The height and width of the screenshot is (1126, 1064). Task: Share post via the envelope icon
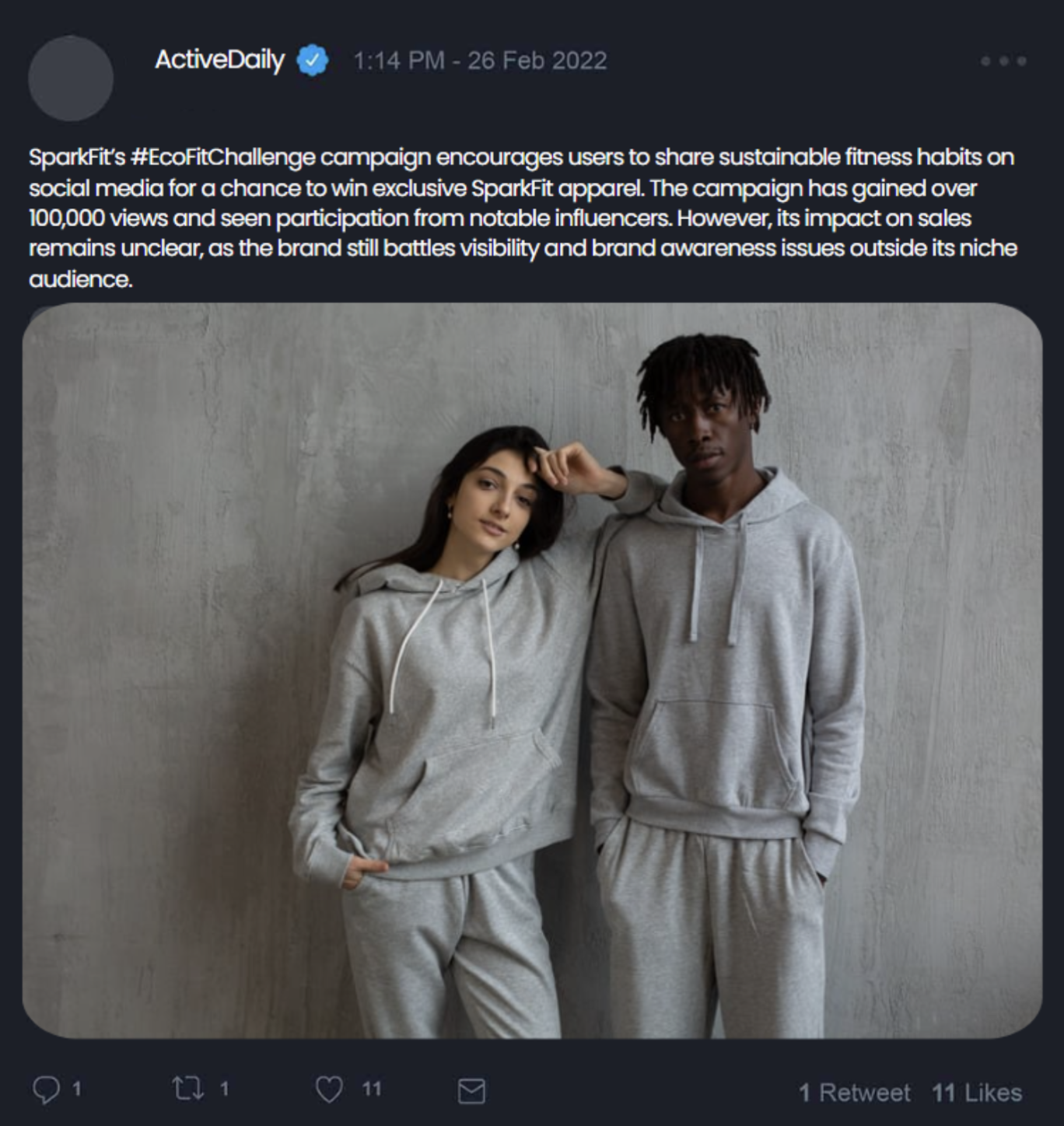(471, 1091)
